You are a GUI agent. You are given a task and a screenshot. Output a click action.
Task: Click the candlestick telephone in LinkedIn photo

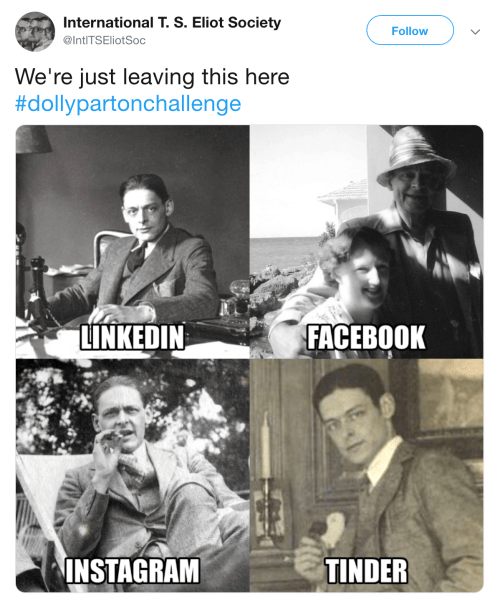pos(35,292)
